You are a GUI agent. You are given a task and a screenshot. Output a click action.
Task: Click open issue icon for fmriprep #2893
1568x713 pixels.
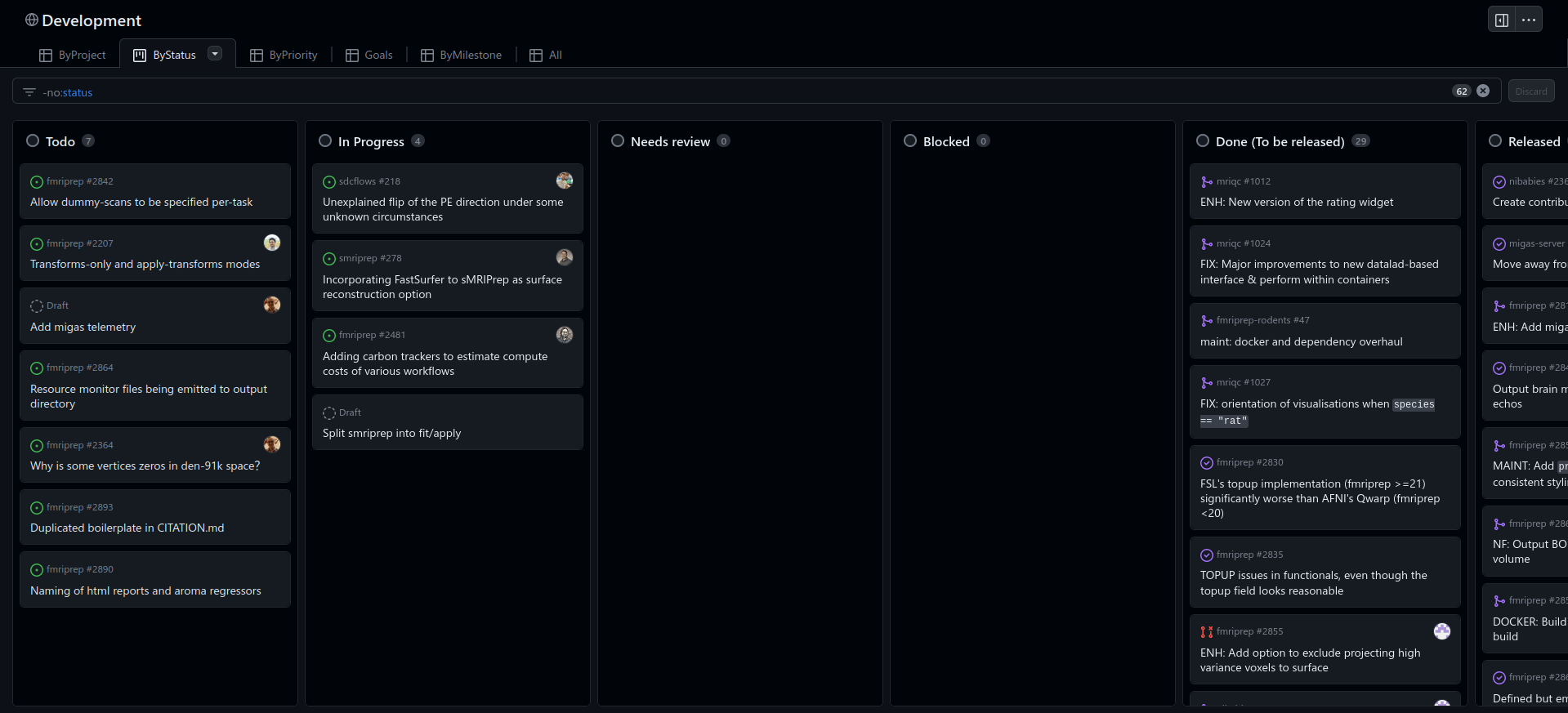(37, 508)
